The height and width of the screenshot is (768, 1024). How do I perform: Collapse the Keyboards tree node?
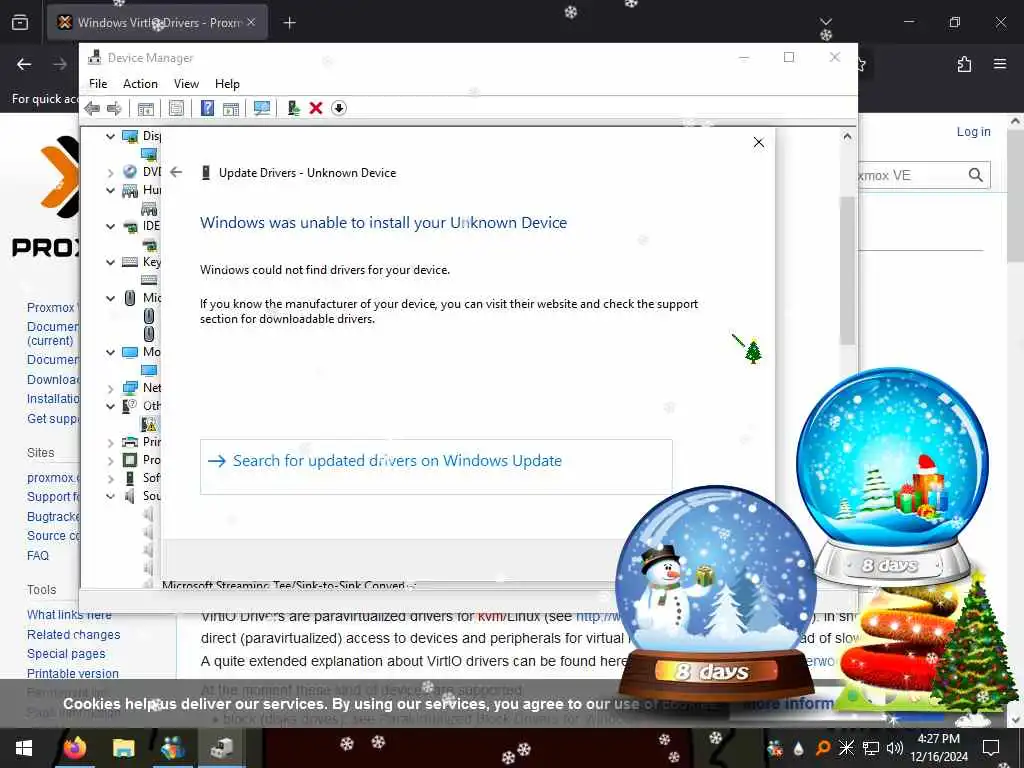[x=110, y=262]
